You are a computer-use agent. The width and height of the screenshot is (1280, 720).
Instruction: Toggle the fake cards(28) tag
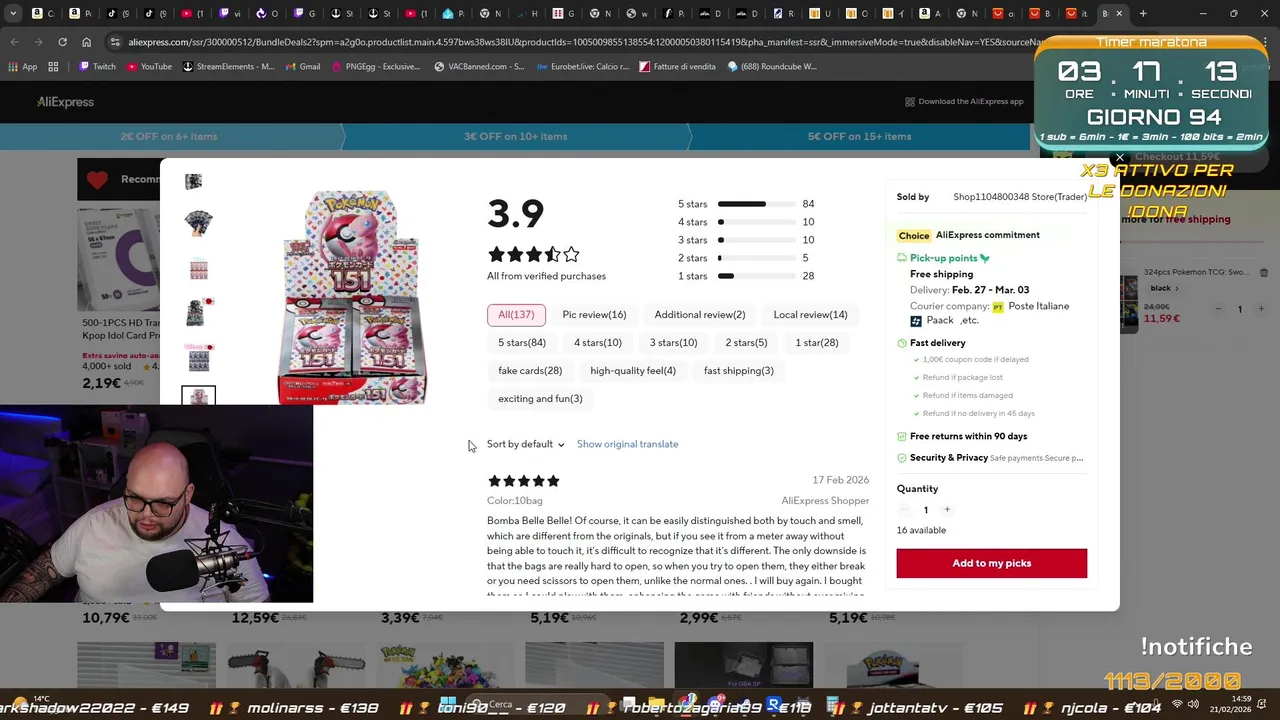pos(530,370)
